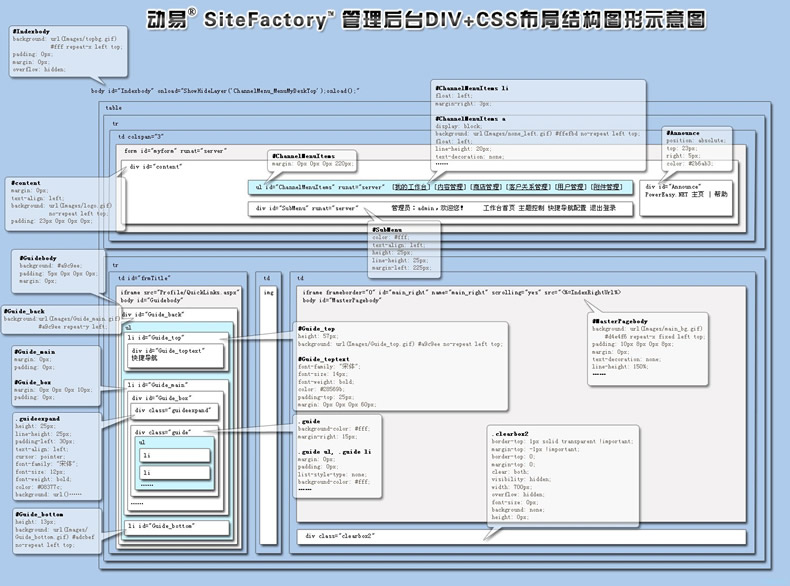
Task: Open 主题控制 submenu link
Action: [531, 208]
